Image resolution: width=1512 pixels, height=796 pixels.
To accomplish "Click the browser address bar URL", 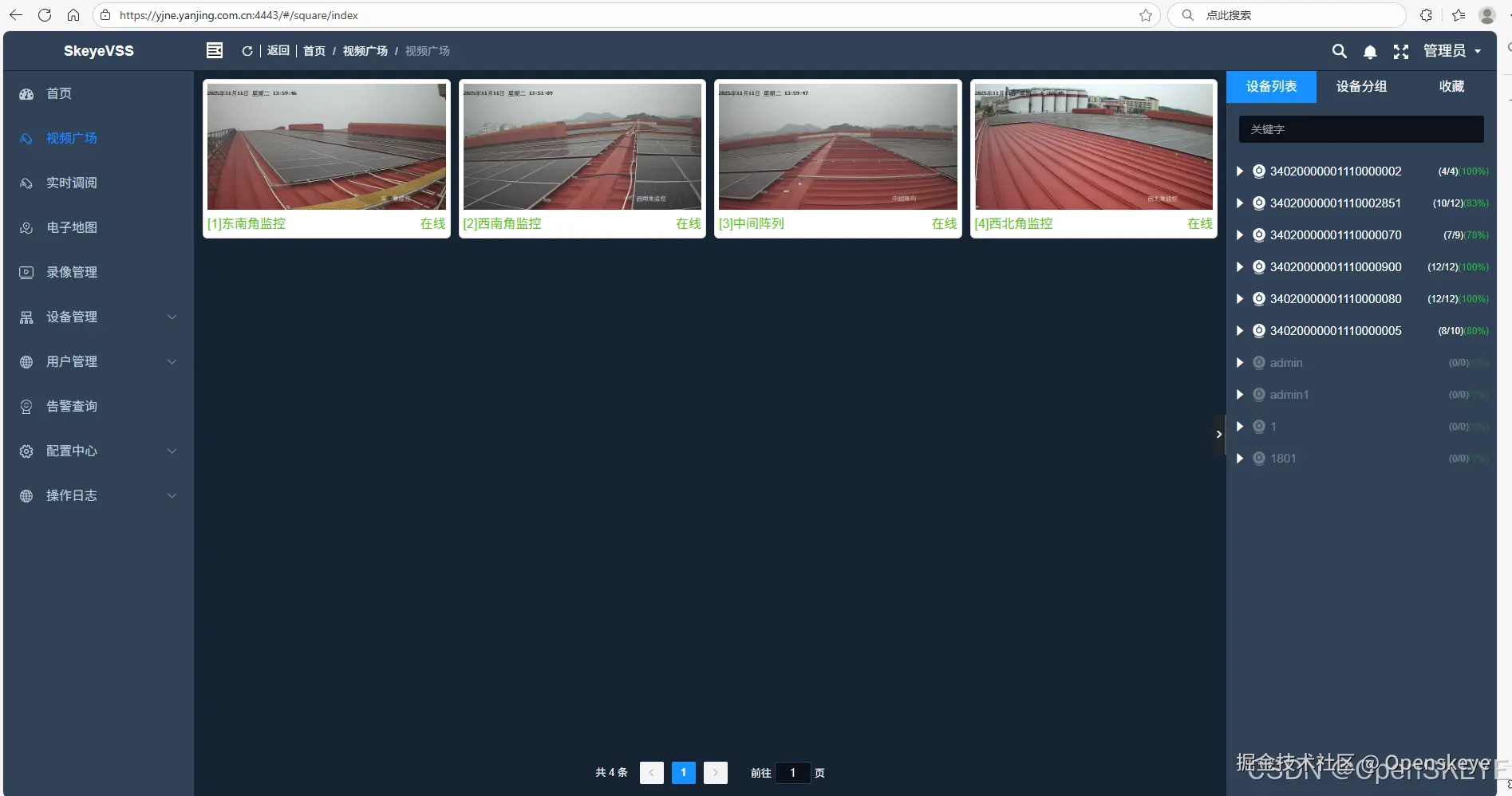I will coord(239,15).
